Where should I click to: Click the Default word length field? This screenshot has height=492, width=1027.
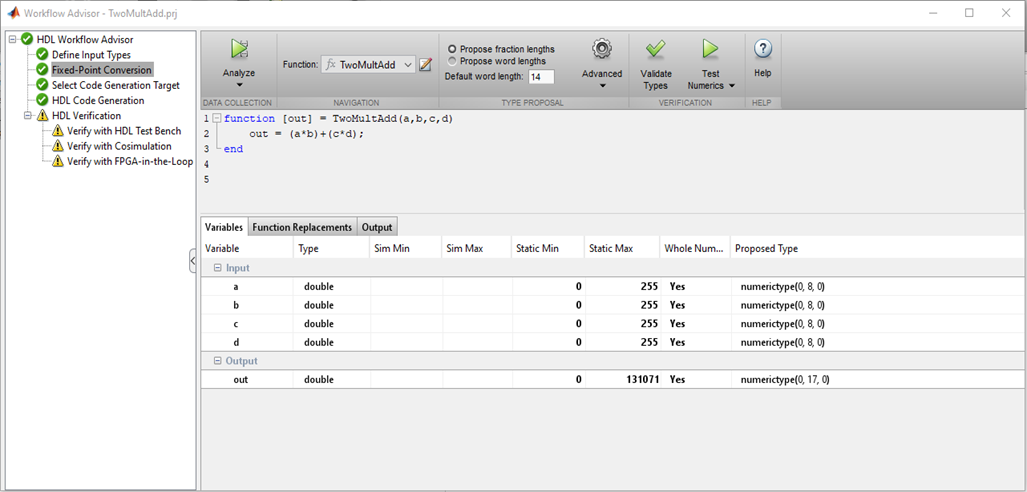541,77
